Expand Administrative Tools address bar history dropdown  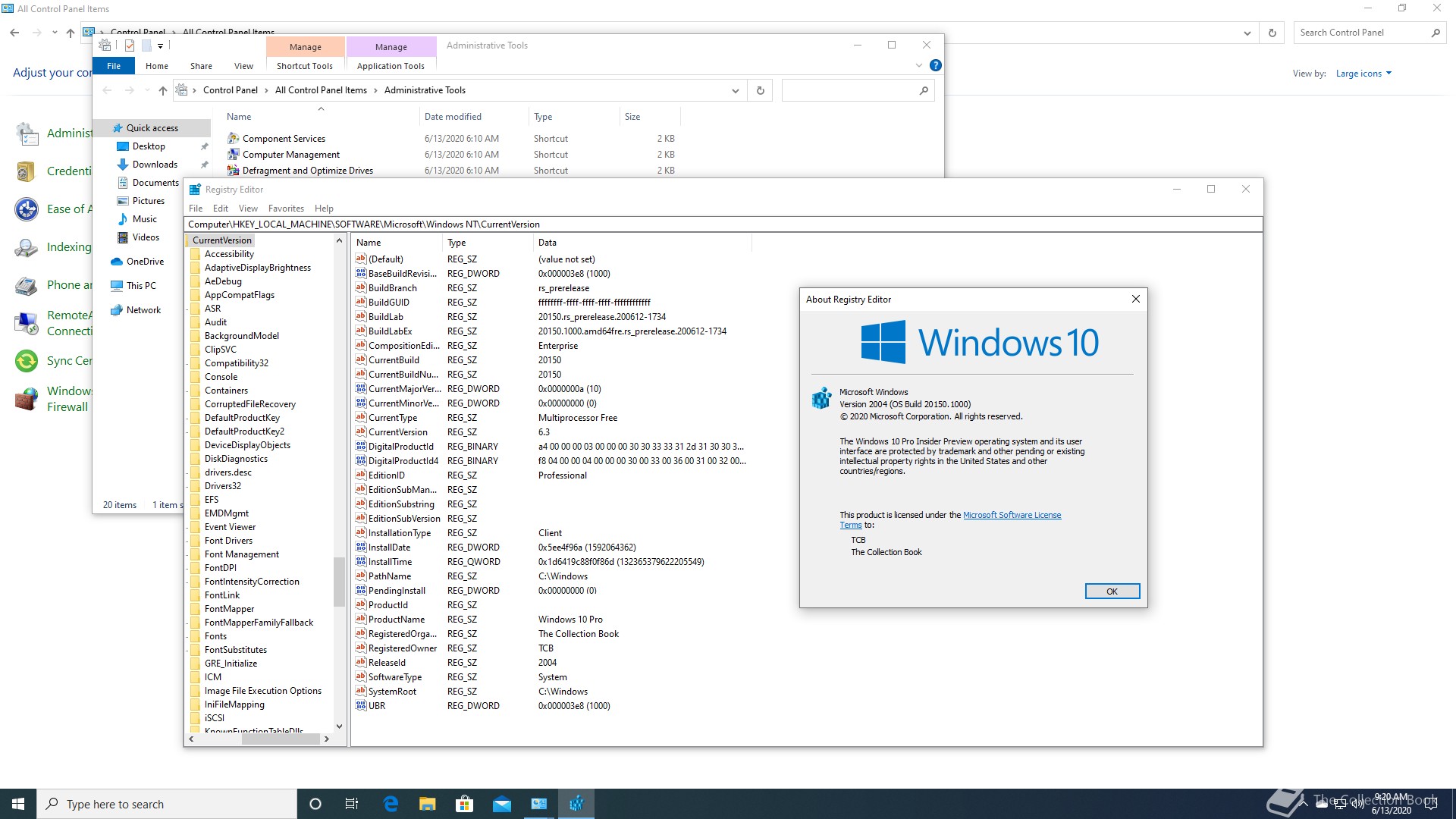point(735,91)
